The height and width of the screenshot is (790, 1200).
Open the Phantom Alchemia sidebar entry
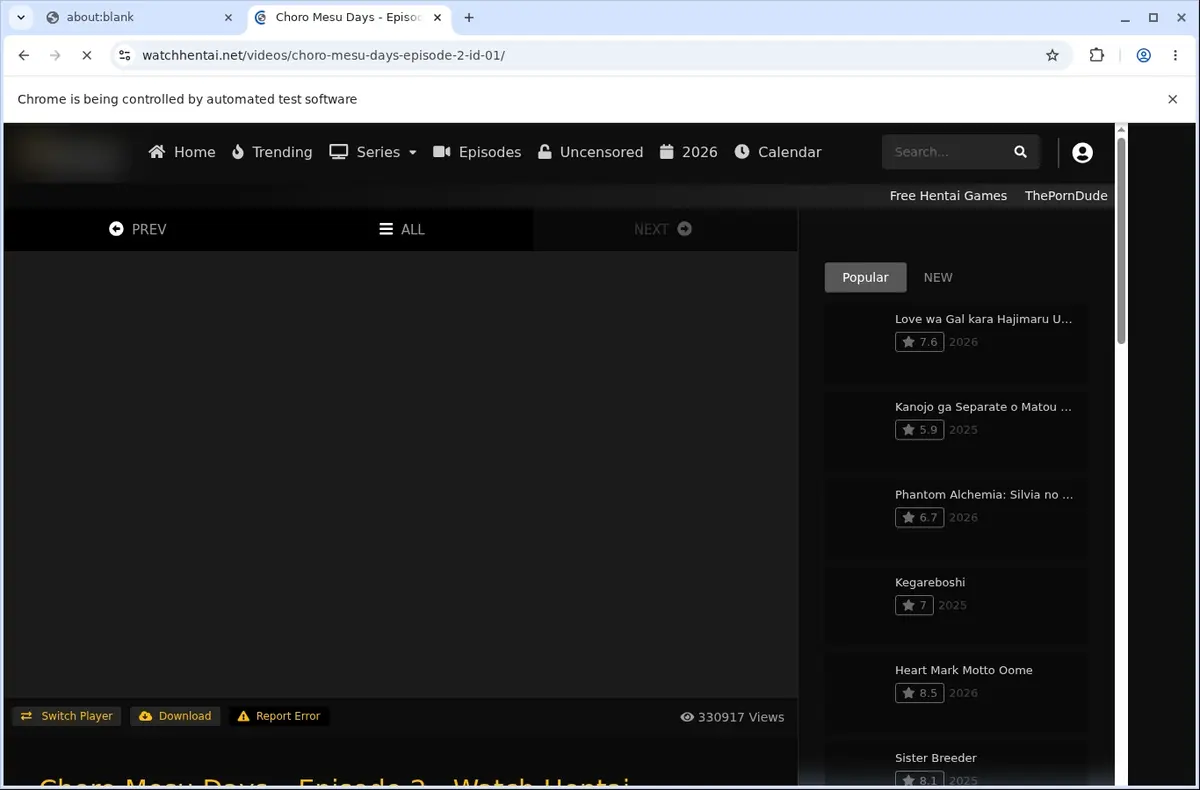tap(984, 494)
